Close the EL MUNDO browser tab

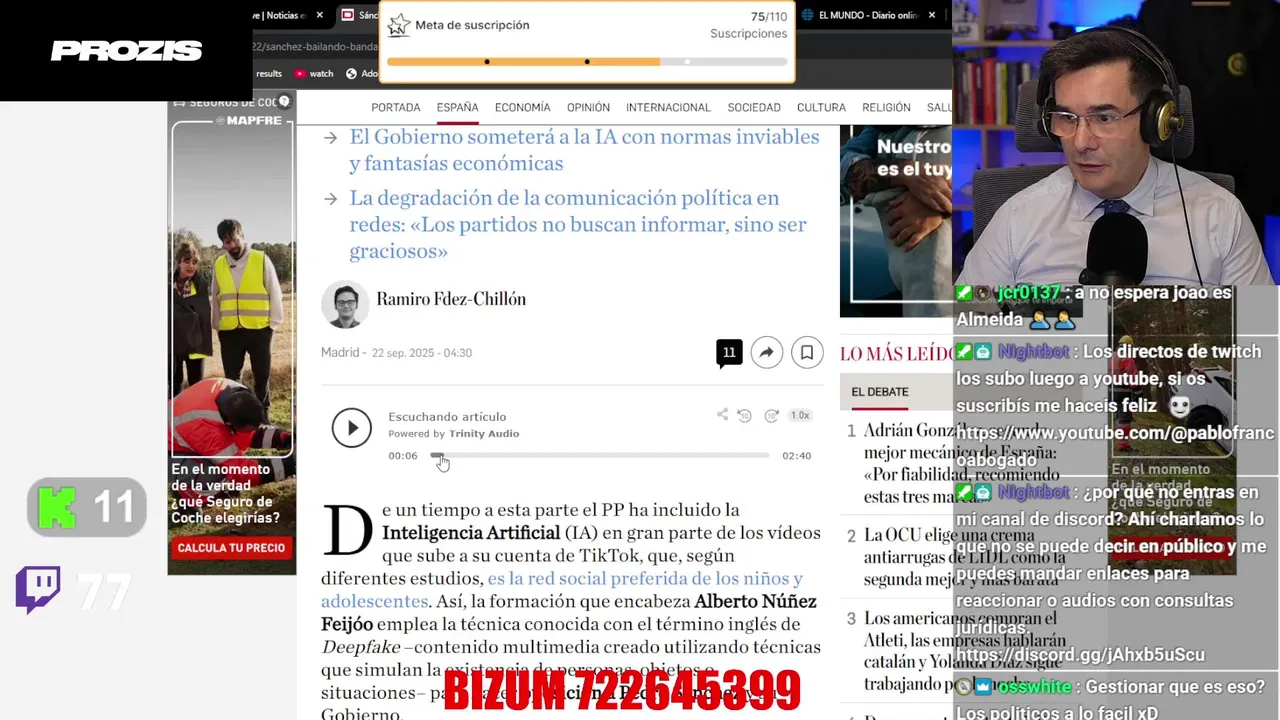pyautogui.click(x=932, y=15)
